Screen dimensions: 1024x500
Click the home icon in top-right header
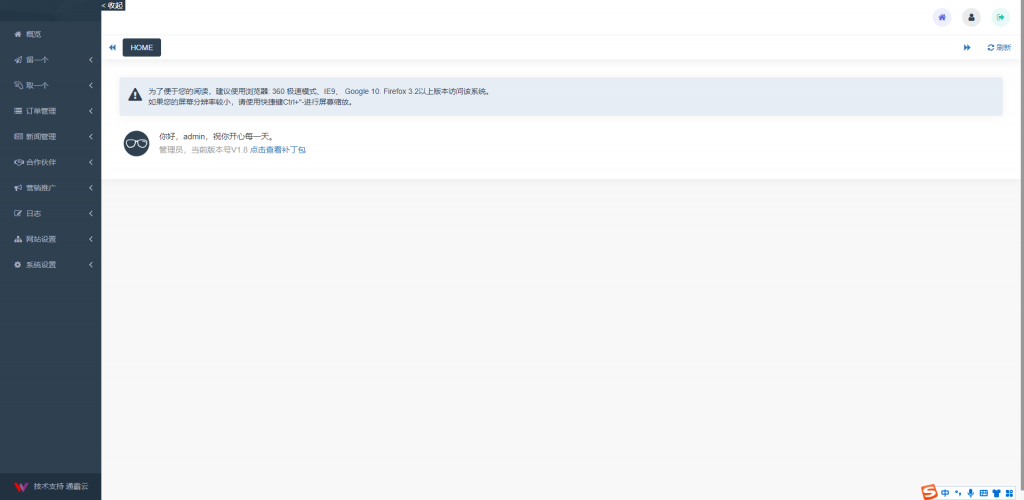pos(941,17)
